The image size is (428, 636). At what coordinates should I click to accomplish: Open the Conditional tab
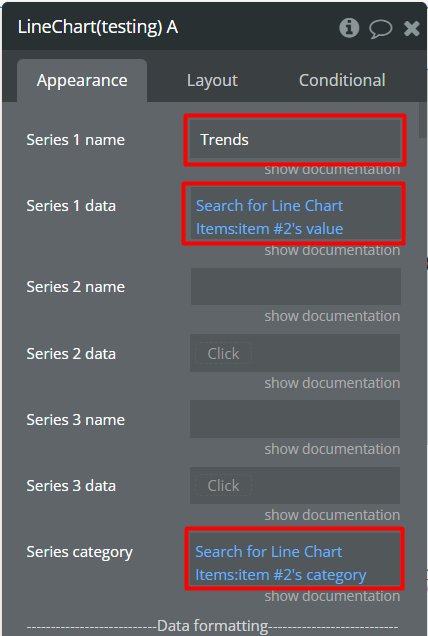pyautogui.click(x=342, y=81)
